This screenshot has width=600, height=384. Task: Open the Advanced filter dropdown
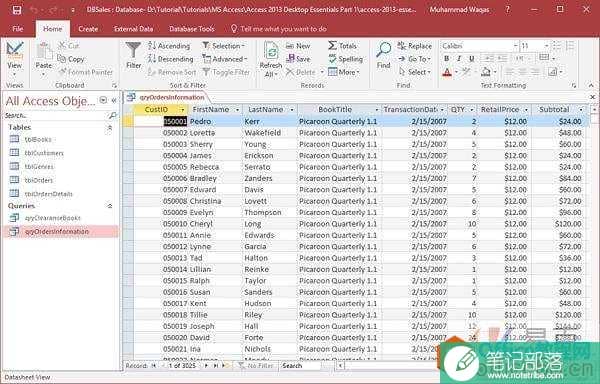click(225, 59)
